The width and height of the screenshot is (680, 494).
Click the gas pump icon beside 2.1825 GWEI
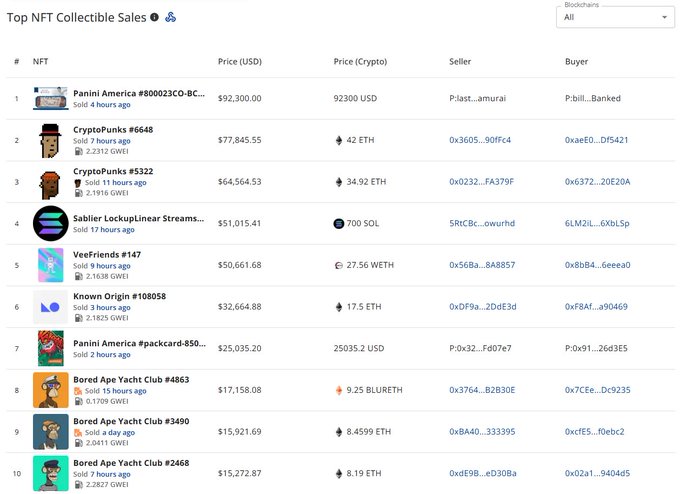point(78,318)
